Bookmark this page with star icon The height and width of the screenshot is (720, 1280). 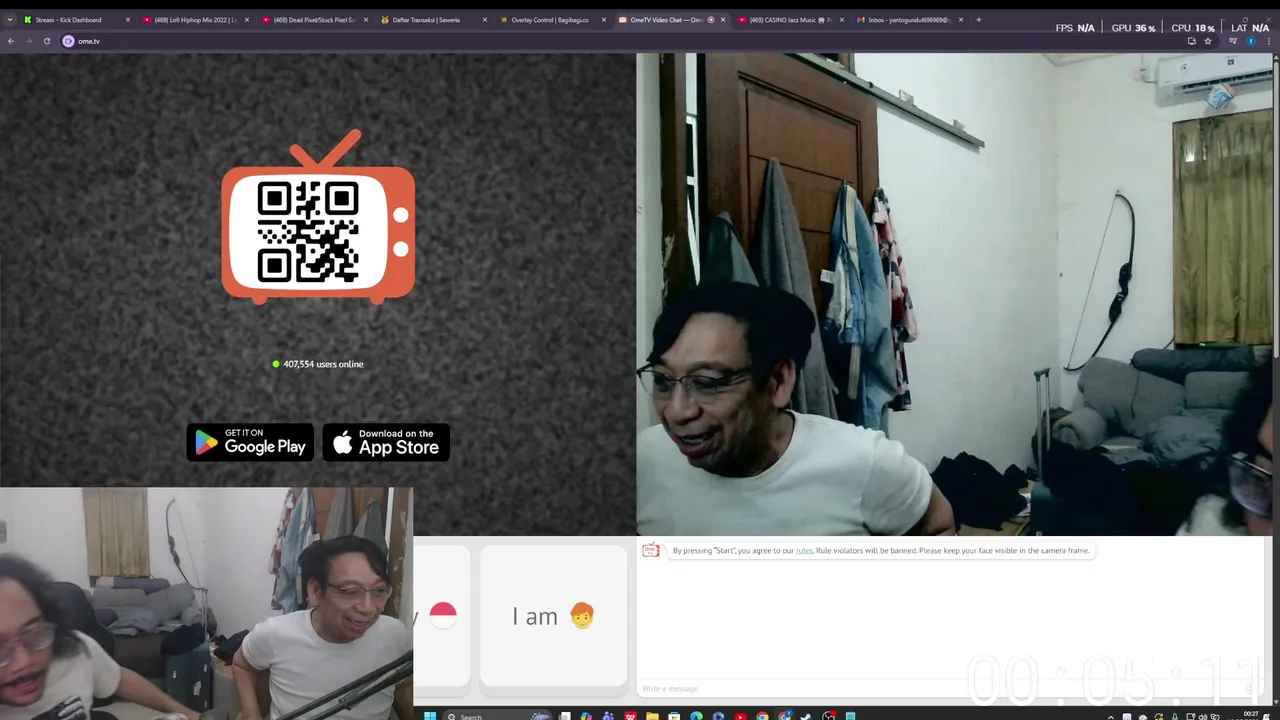tap(1208, 41)
